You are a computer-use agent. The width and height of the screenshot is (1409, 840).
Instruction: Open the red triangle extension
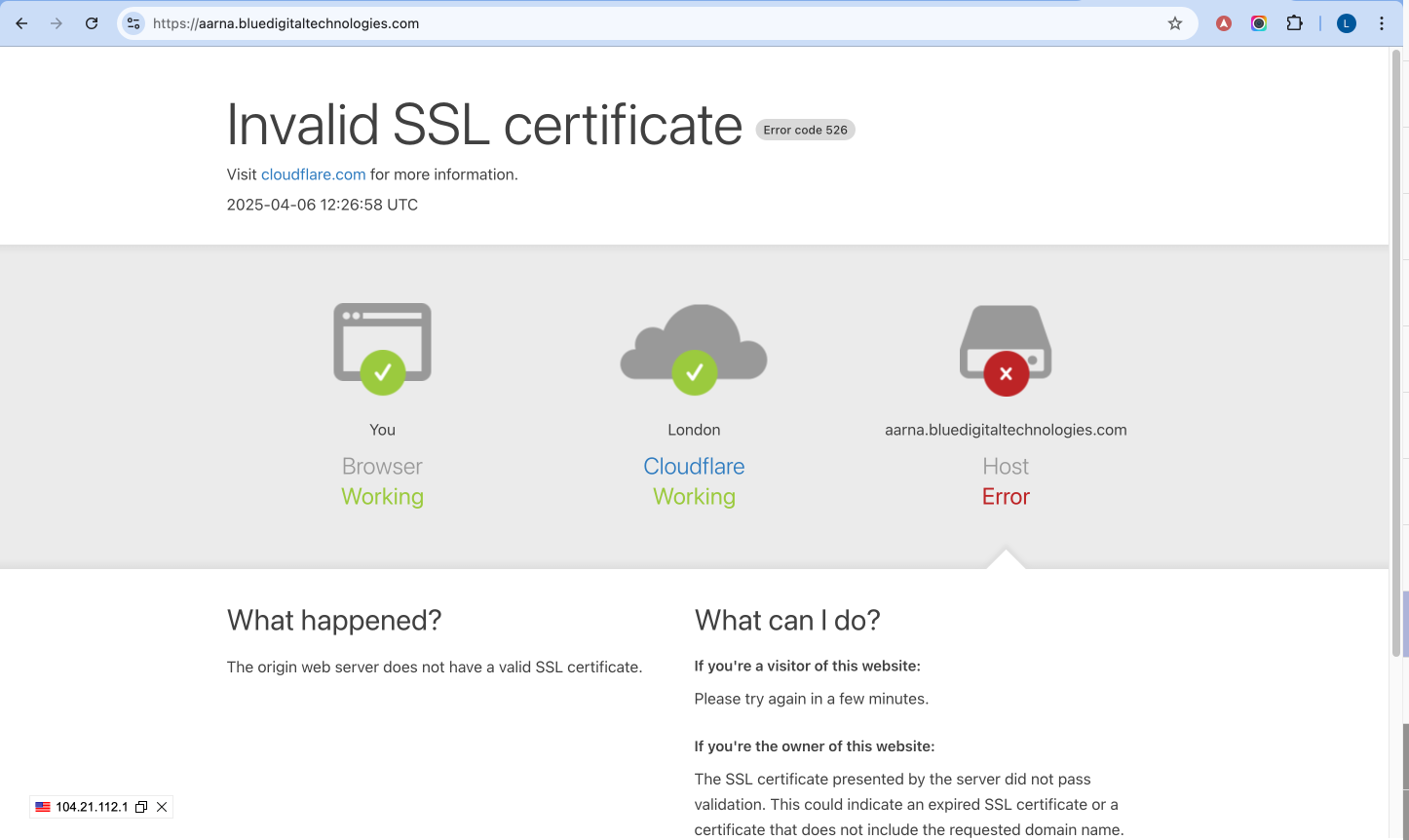click(1224, 23)
